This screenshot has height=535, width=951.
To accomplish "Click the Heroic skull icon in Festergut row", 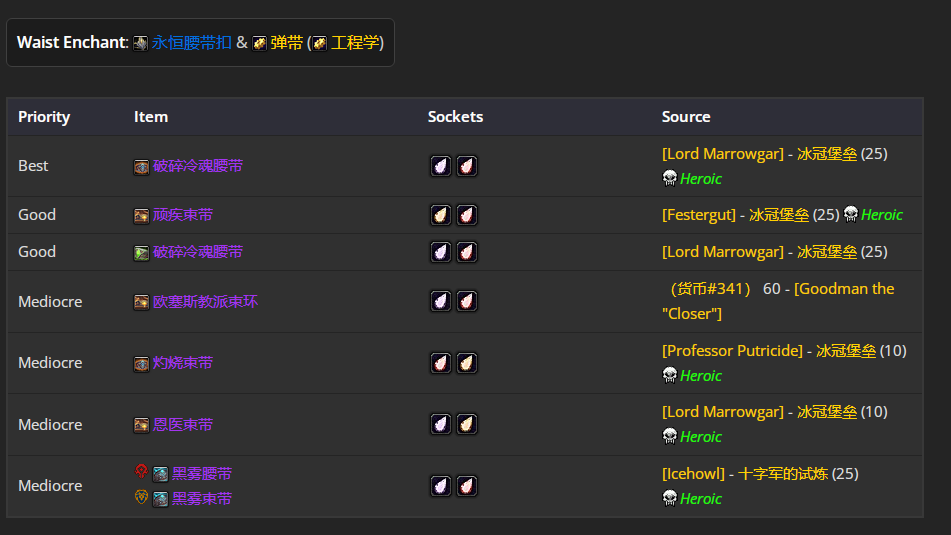I will tap(850, 214).
